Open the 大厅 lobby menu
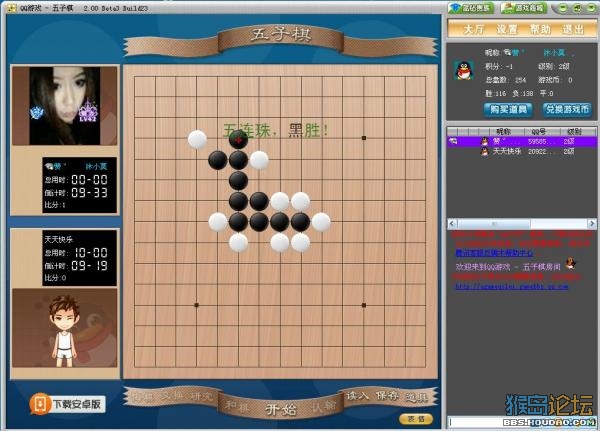The image size is (600, 431). pos(474,29)
